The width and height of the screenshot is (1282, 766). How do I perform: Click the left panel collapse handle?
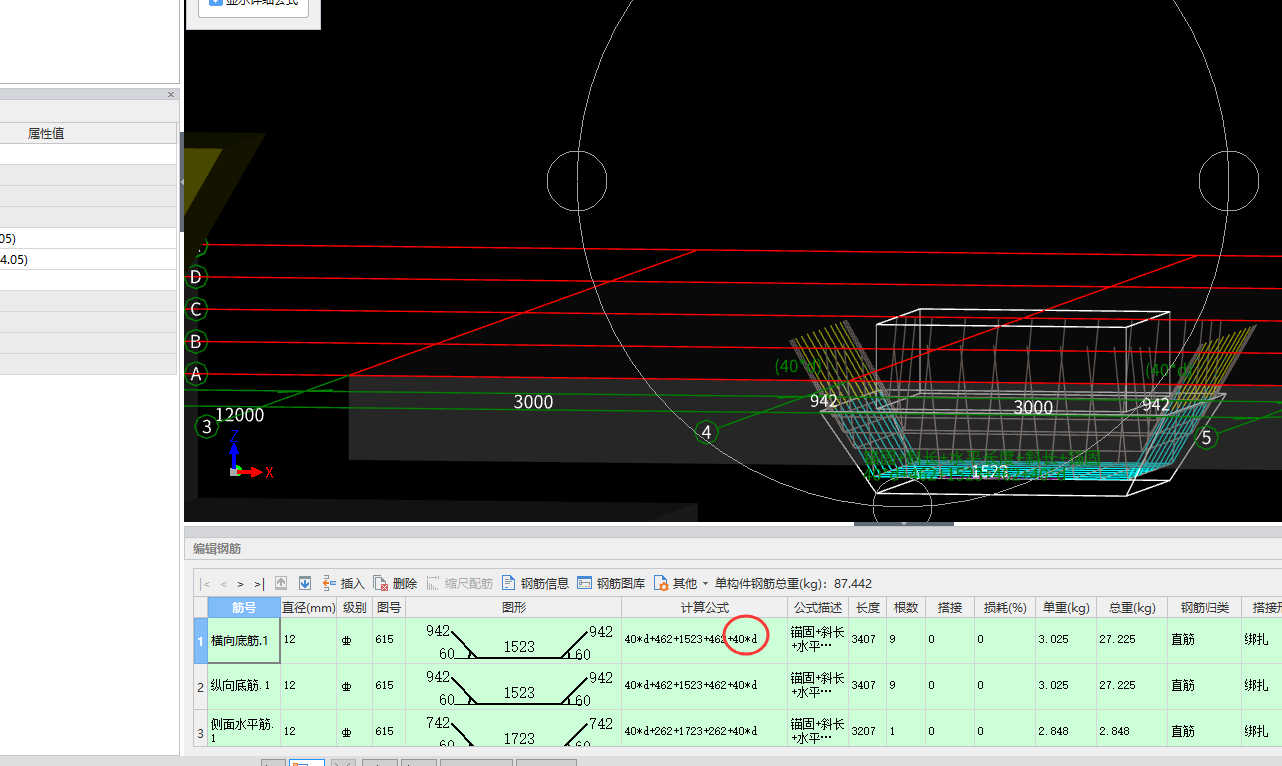click(182, 182)
